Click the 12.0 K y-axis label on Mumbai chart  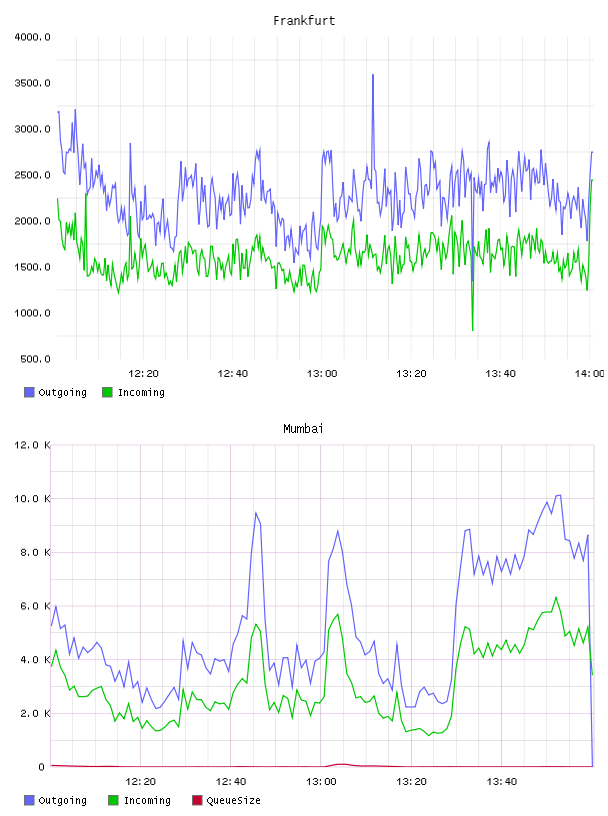pos(32,445)
